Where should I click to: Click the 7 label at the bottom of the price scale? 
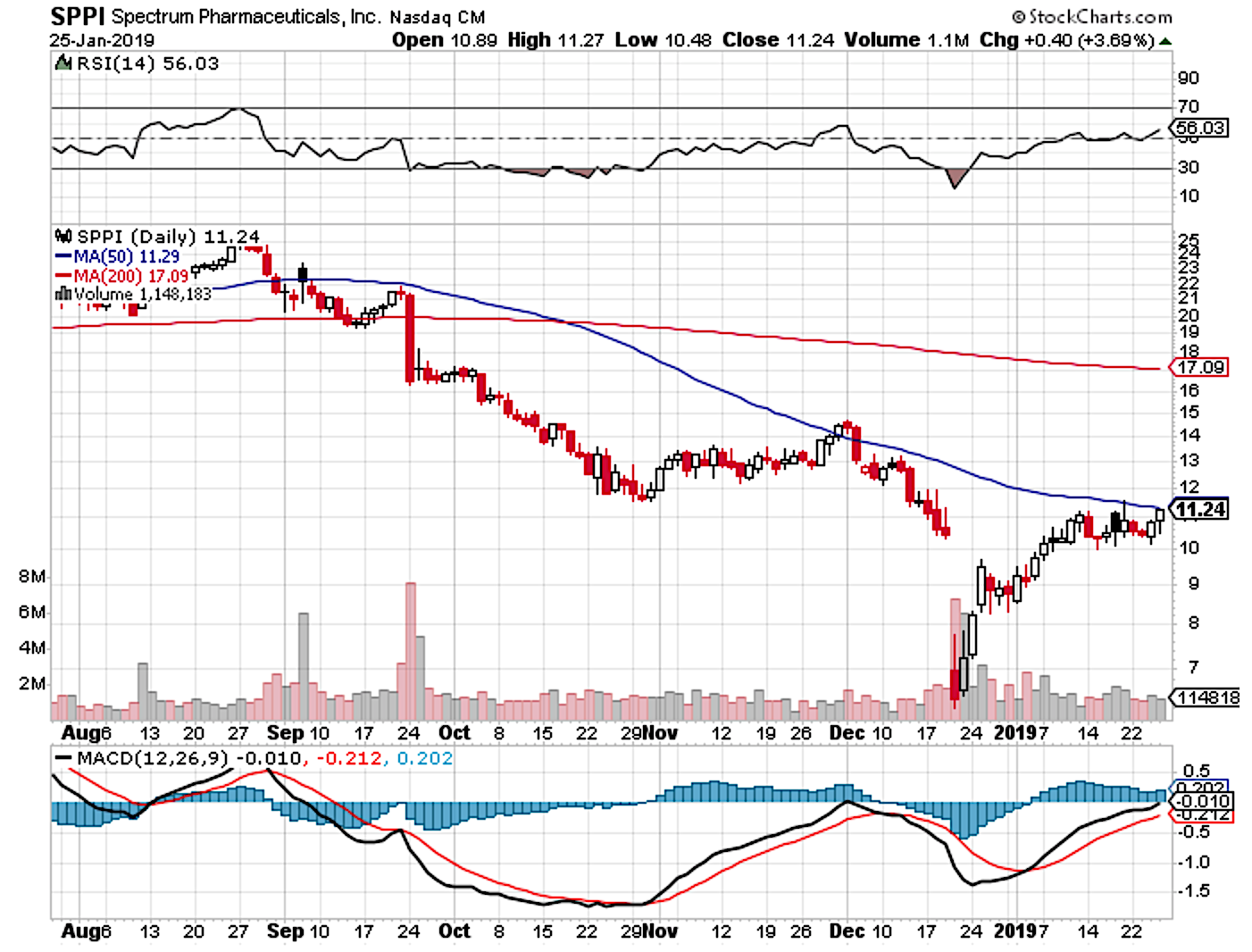[1194, 667]
